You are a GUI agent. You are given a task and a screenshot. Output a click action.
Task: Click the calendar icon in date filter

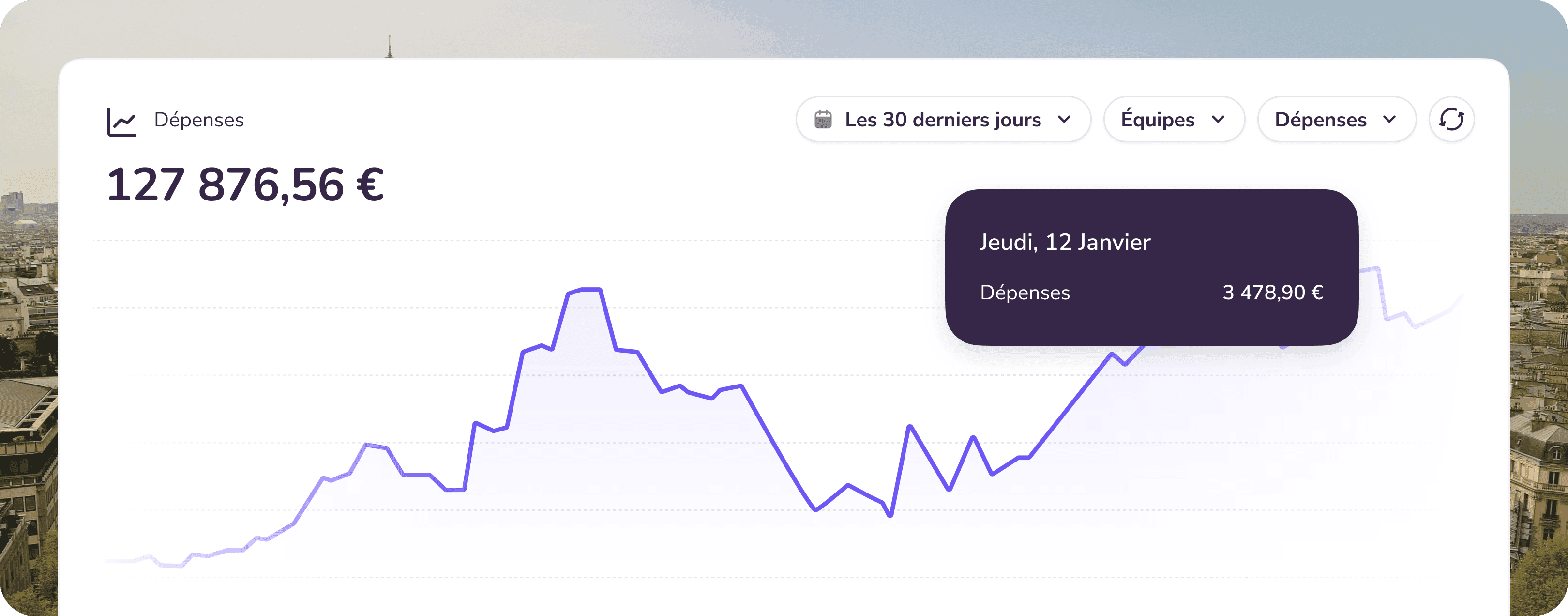point(823,120)
